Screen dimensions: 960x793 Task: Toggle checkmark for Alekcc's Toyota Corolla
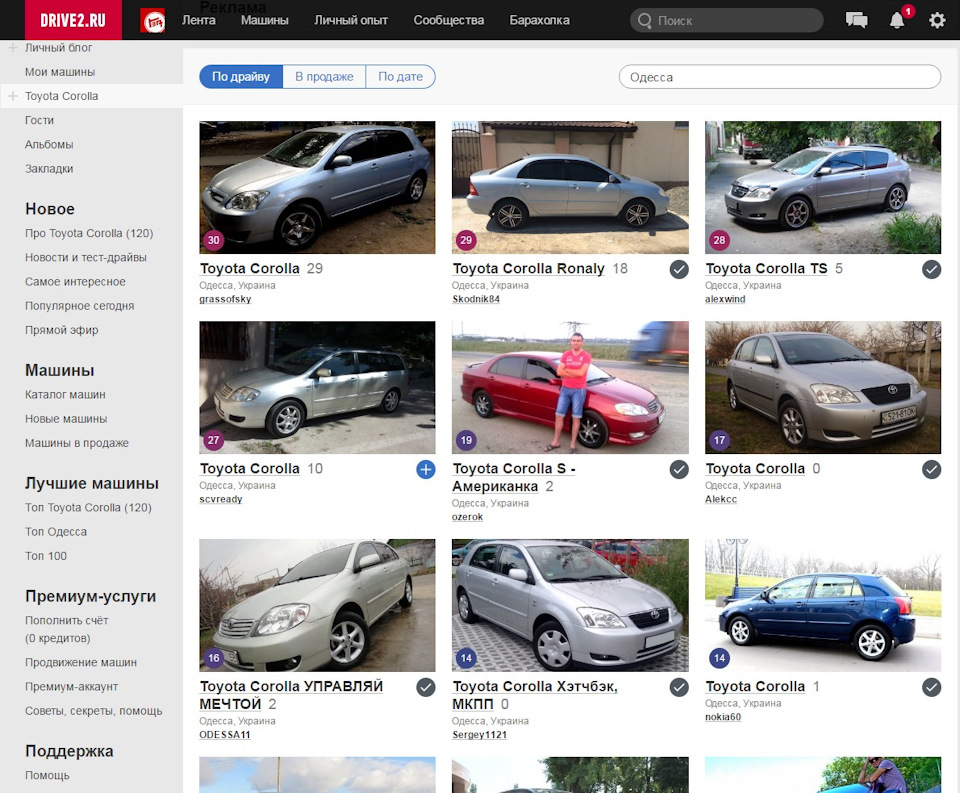pyautogui.click(x=931, y=470)
